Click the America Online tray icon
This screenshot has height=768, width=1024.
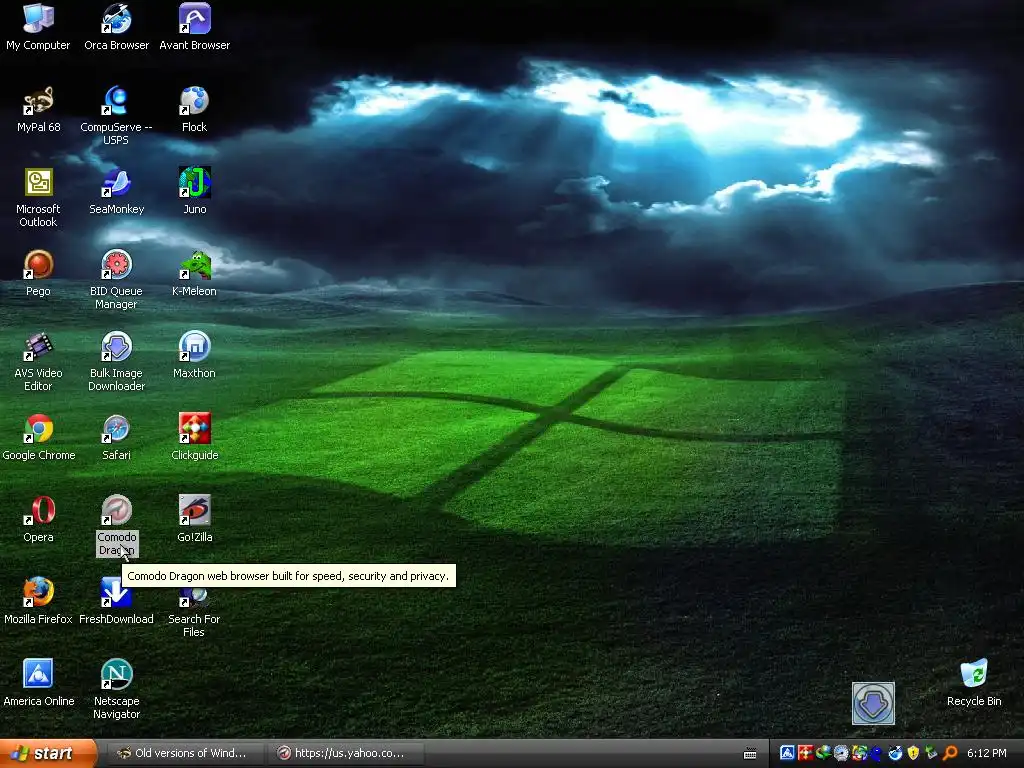pyautogui.click(x=788, y=753)
